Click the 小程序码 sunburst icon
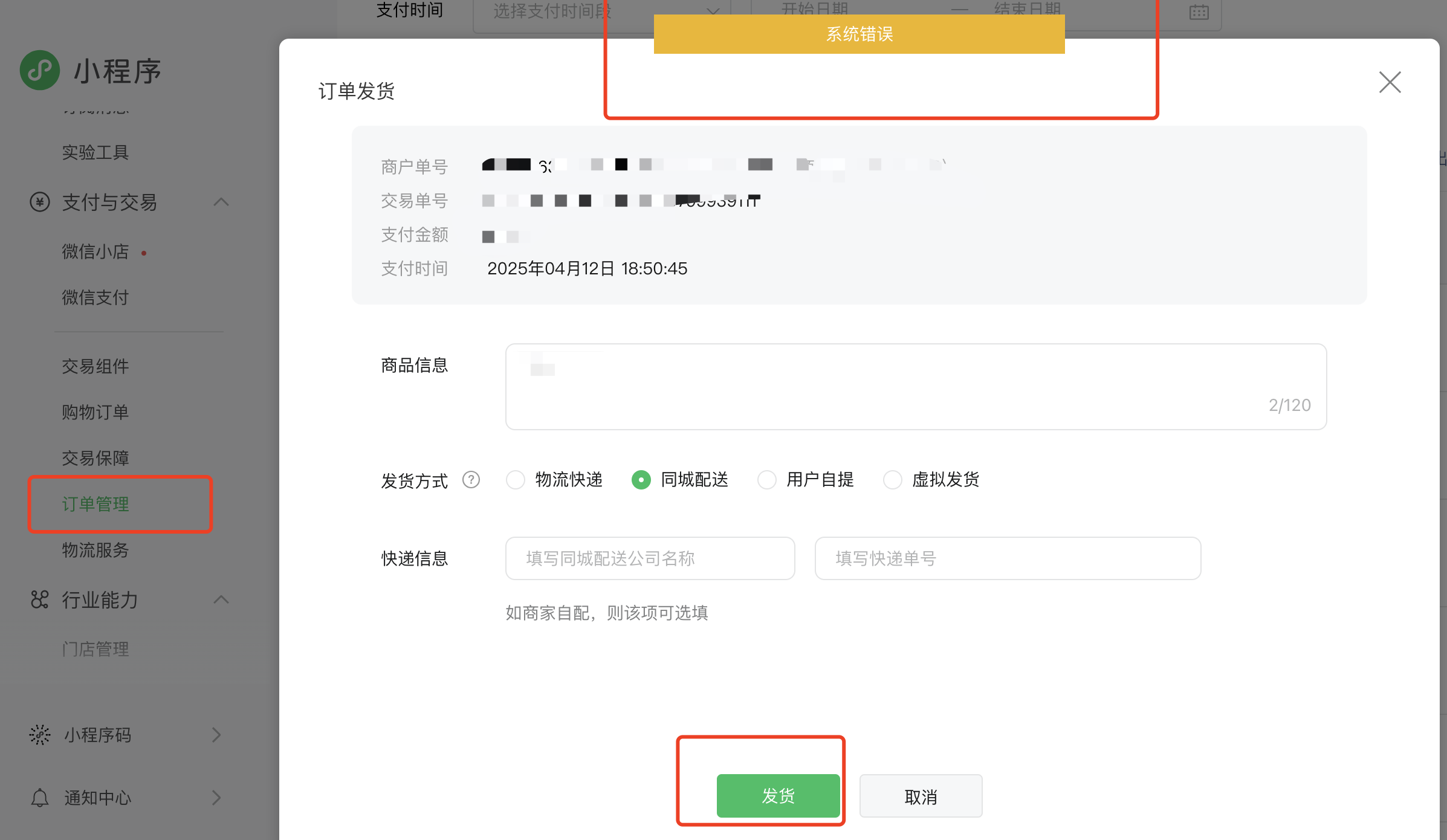The height and width of the screenshot is (840, 1447). [x=40, y=735]
